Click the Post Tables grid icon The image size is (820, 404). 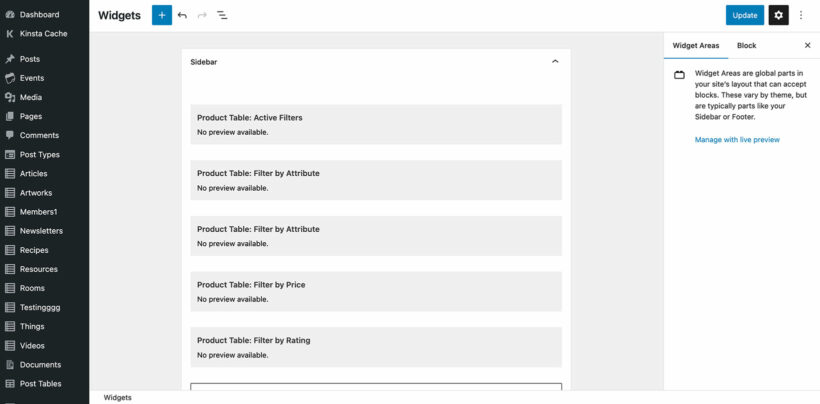click(9, 384)
